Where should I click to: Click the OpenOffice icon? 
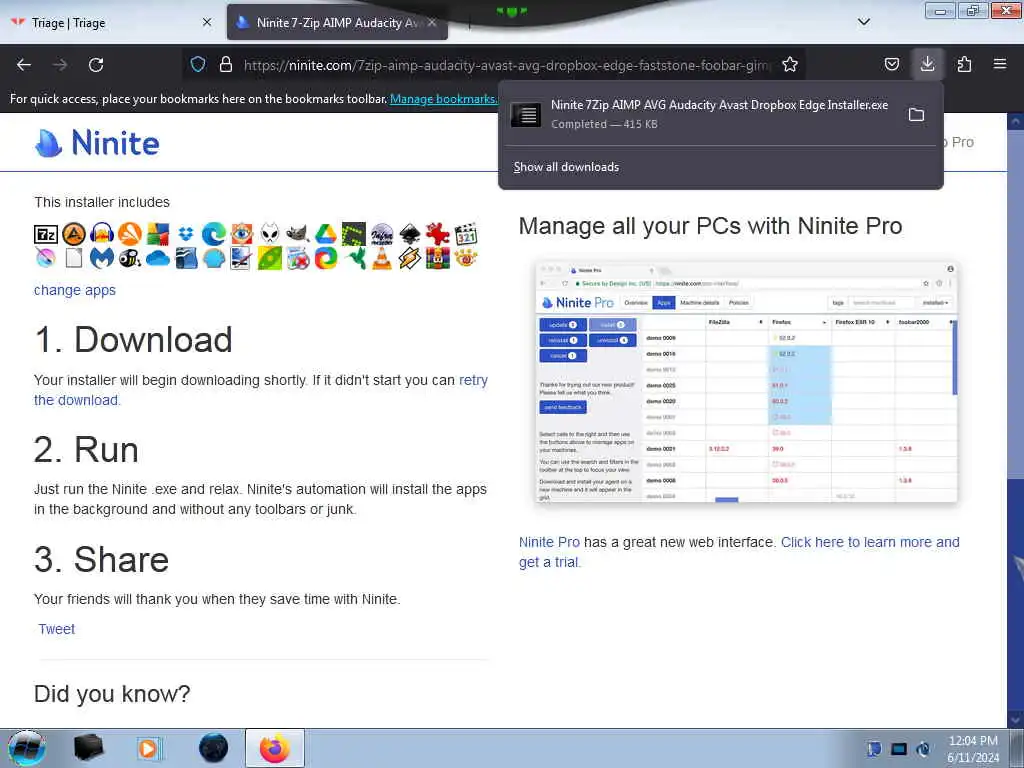[x=186, y=259]
